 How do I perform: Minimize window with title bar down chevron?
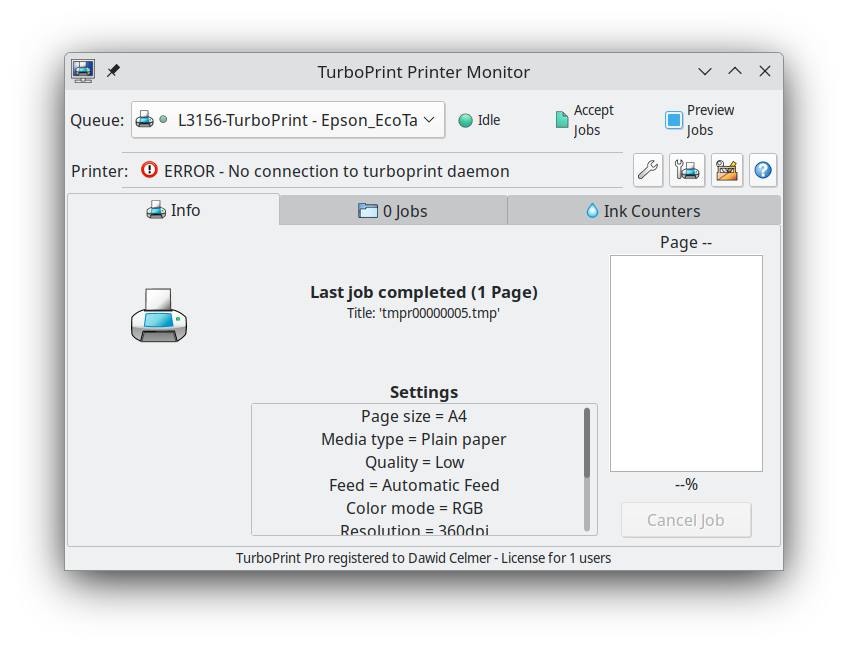[705, 72]
